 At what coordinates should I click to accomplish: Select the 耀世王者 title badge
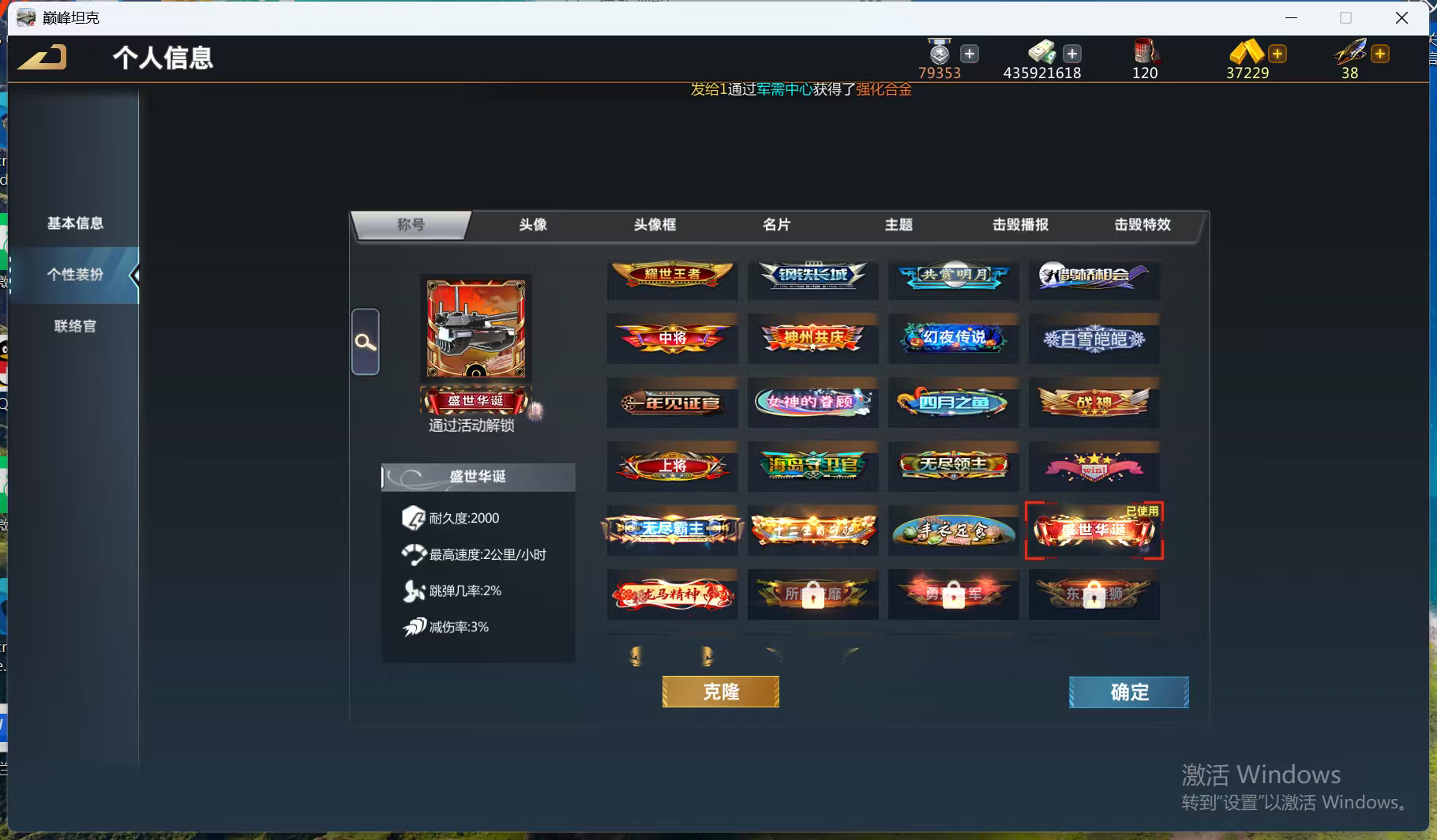(x=672, y=276)
